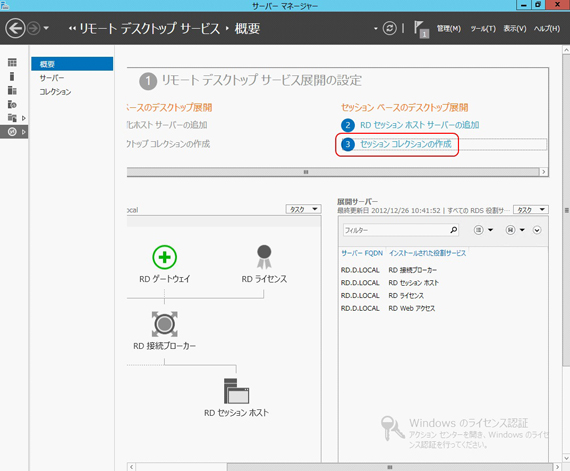Select the RD ライセンス row in server list

click(x=443, y=295)
